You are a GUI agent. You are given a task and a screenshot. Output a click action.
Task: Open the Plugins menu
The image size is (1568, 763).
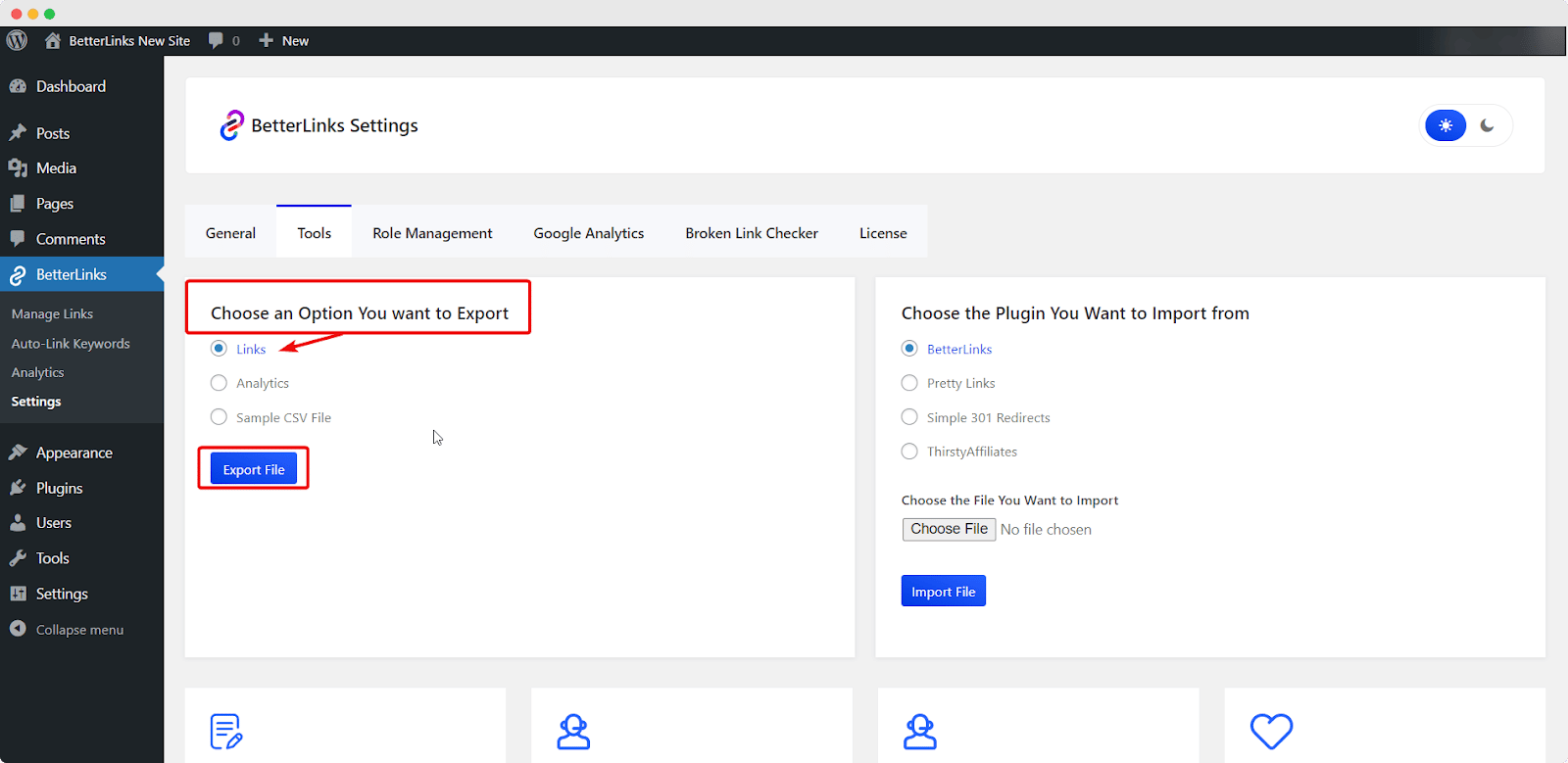pyautogui.click(x=81, y=488)
